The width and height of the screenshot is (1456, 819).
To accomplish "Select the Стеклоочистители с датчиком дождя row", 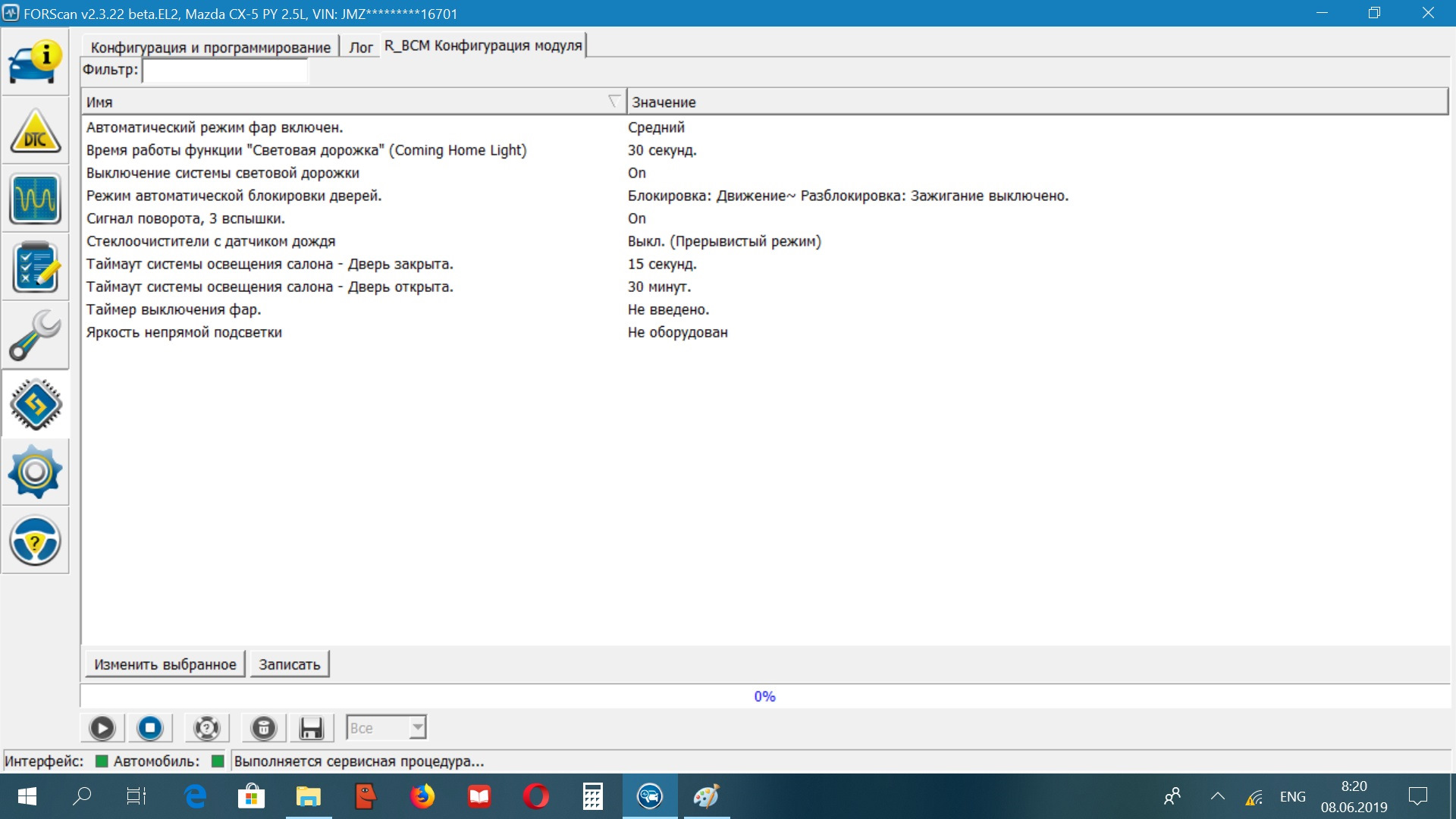I will coord(211,241).
